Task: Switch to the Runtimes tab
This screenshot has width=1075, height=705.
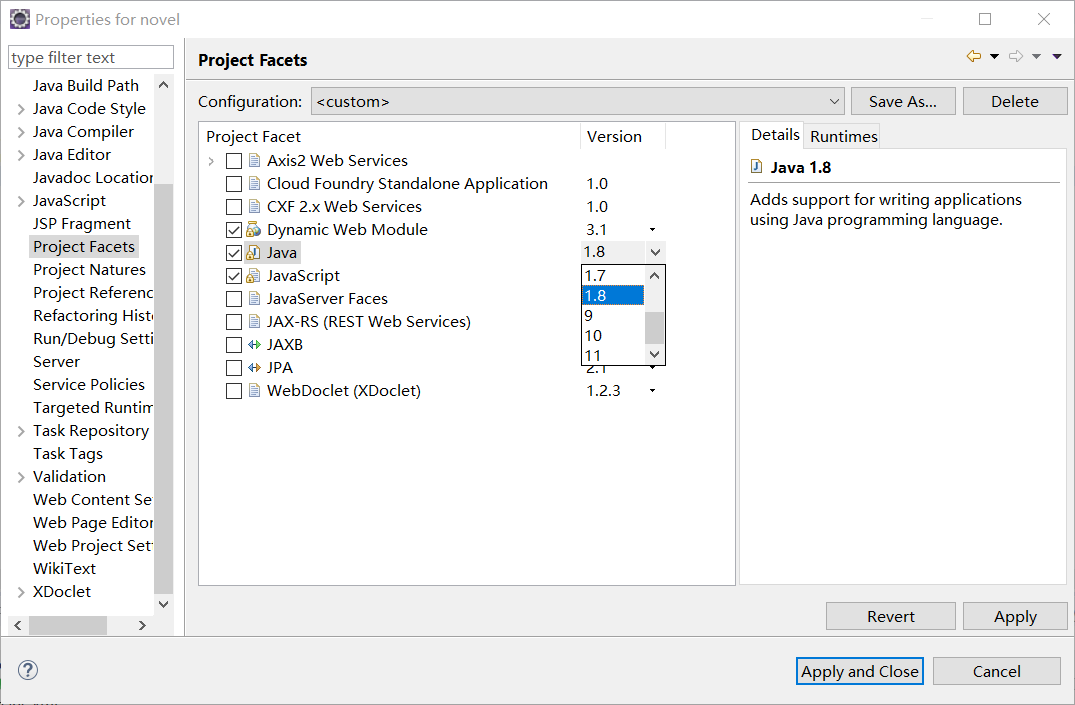Action: click(843, 136)
